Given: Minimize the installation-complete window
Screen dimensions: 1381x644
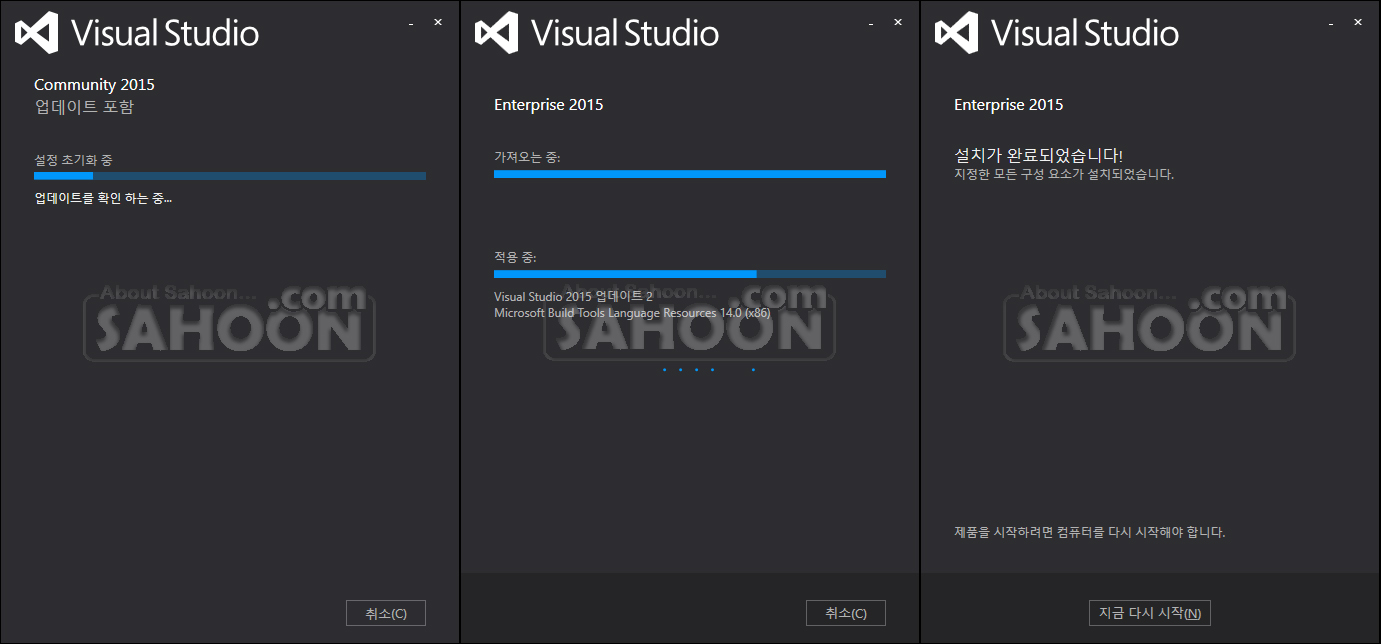Looking at the screenshot, I should click(x=1331, y=23).
